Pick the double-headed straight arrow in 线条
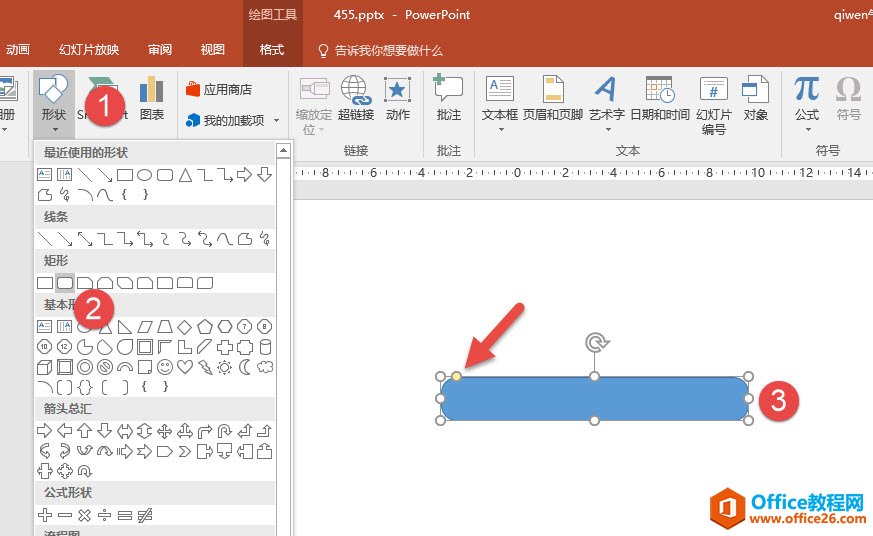The width and height of the screenshot is (873, 536). 85,239
